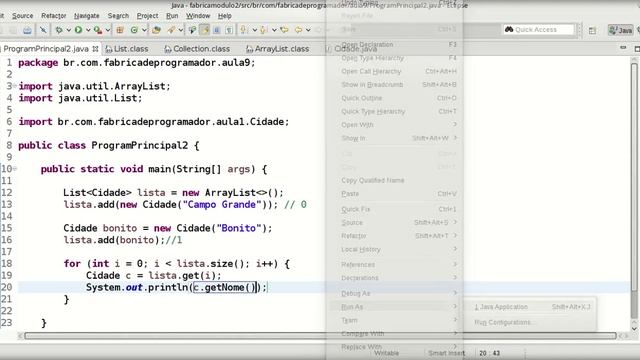
Task: Open the Previous Annotation dropdown arrow
Action: pyautogui.click(x=274, y=30)
